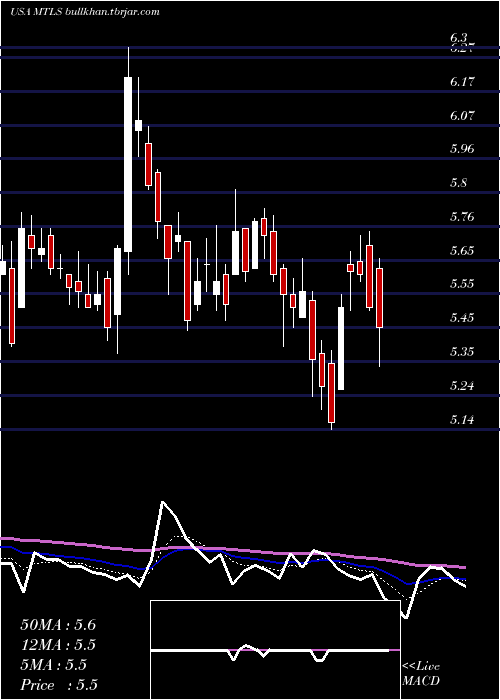Click the 5.24 price level label
500x700 pixels.
462,385
